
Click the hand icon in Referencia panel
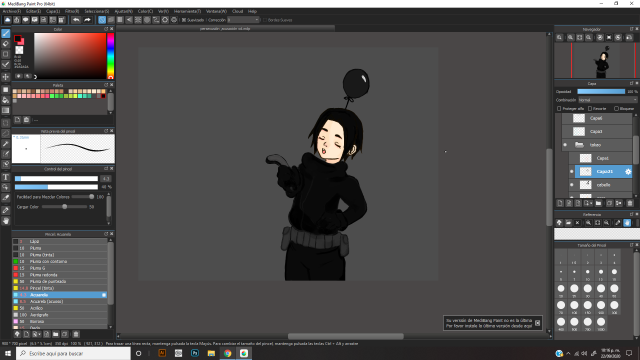tap(627, 223)
